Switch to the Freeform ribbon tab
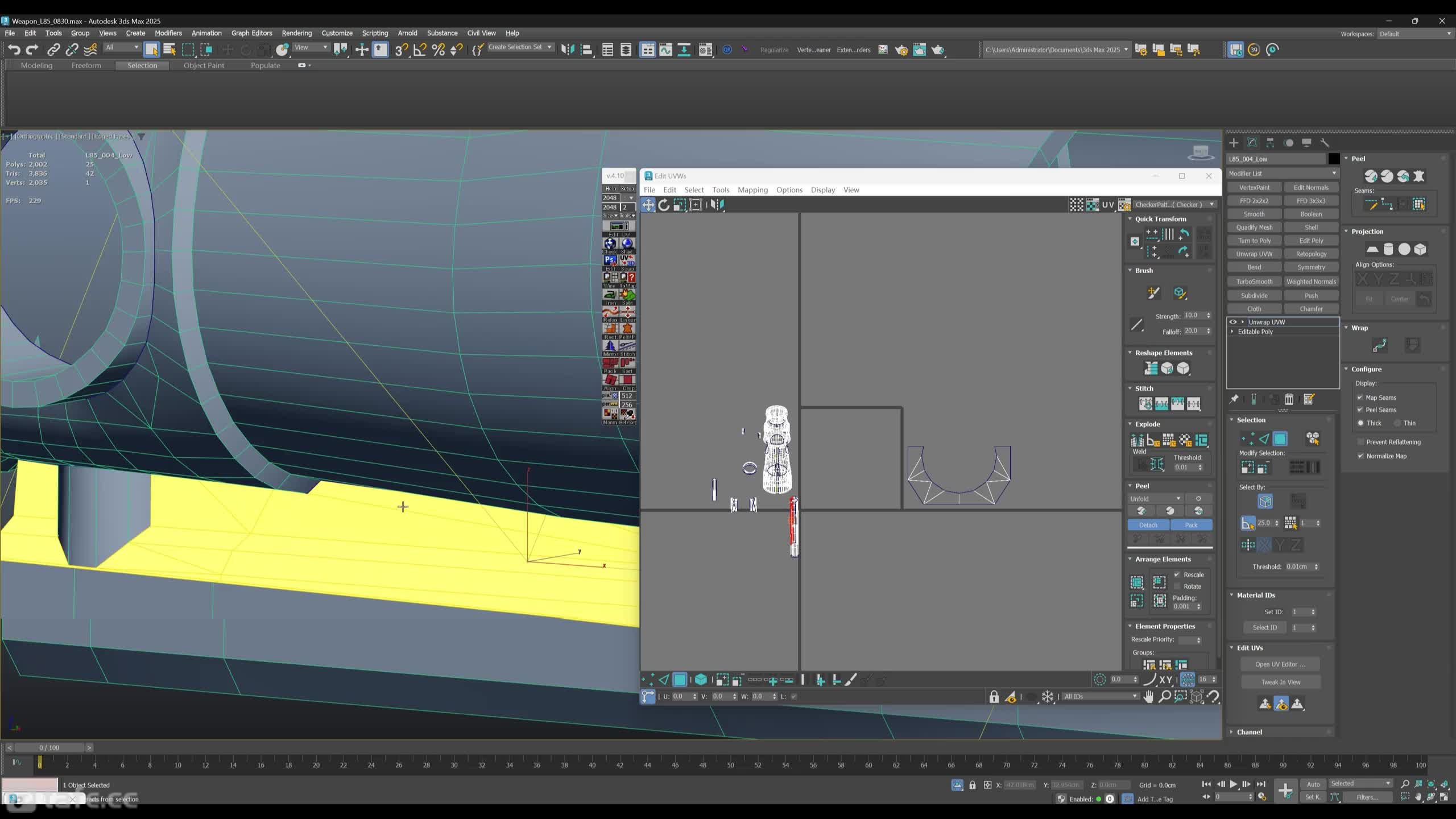 [86, 65]
